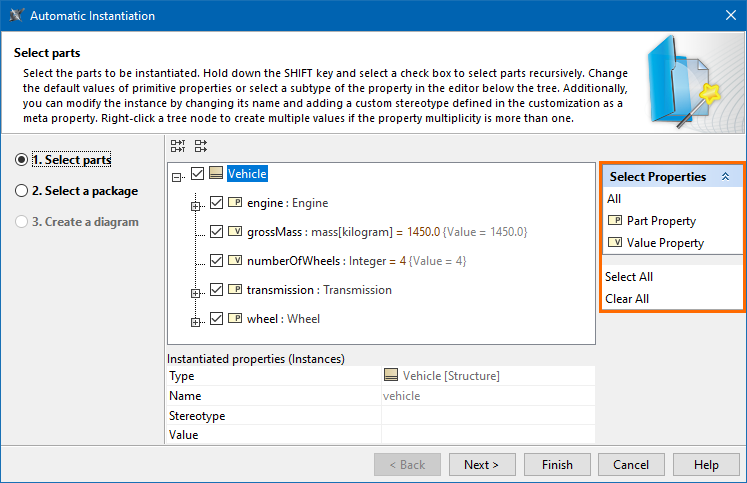Uncheck the engine : Engine checkbox
747x483 pixels.
[216, 202]
